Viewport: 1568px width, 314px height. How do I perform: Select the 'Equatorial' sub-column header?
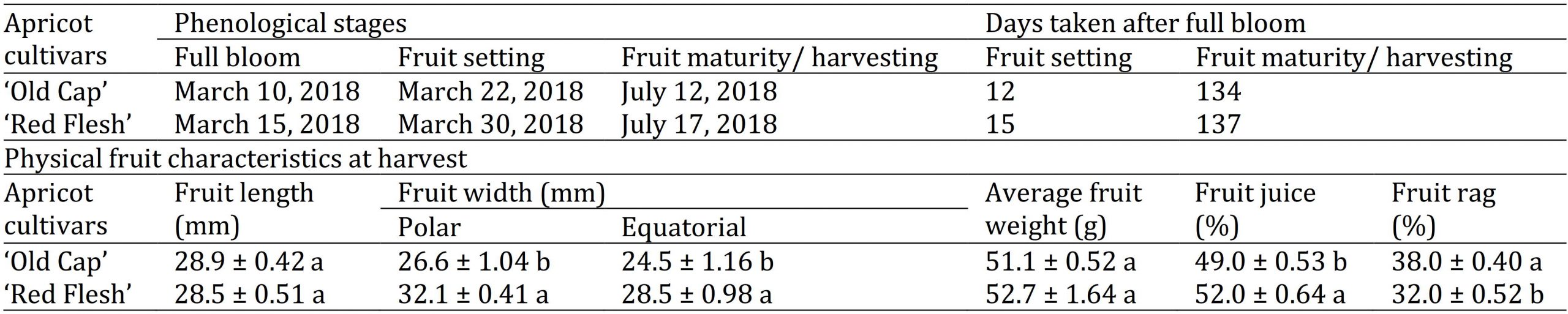coord(684,228)
